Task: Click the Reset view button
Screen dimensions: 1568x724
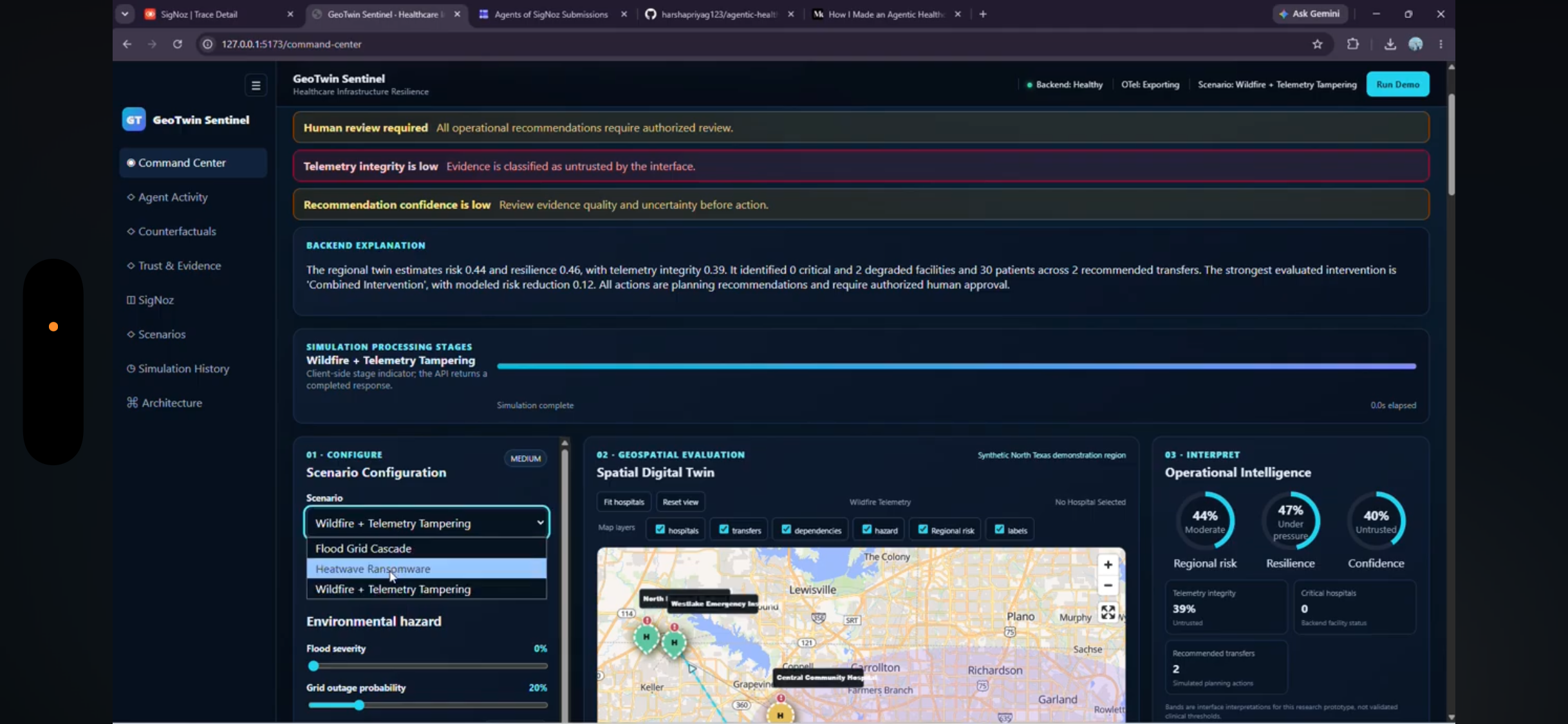Action: [680, 502]
